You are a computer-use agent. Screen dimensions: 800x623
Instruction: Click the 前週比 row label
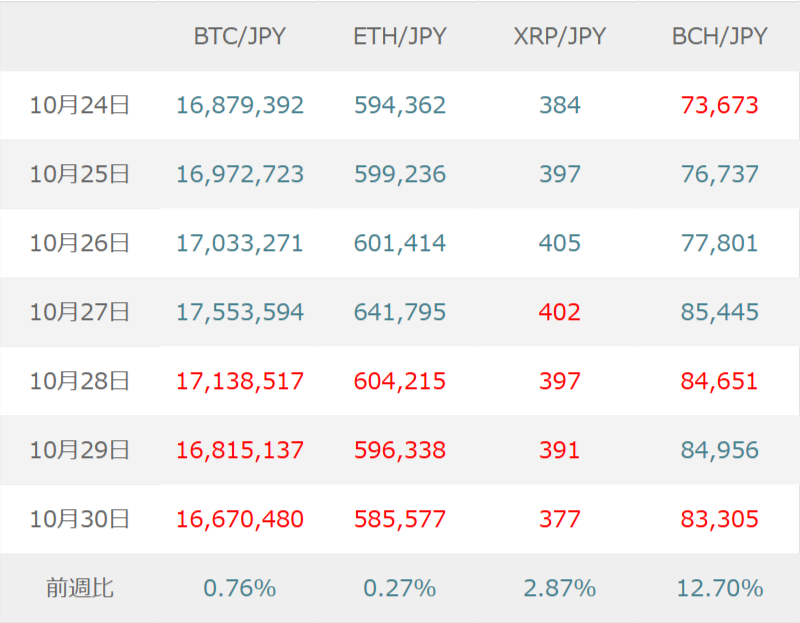click(80, 588)
